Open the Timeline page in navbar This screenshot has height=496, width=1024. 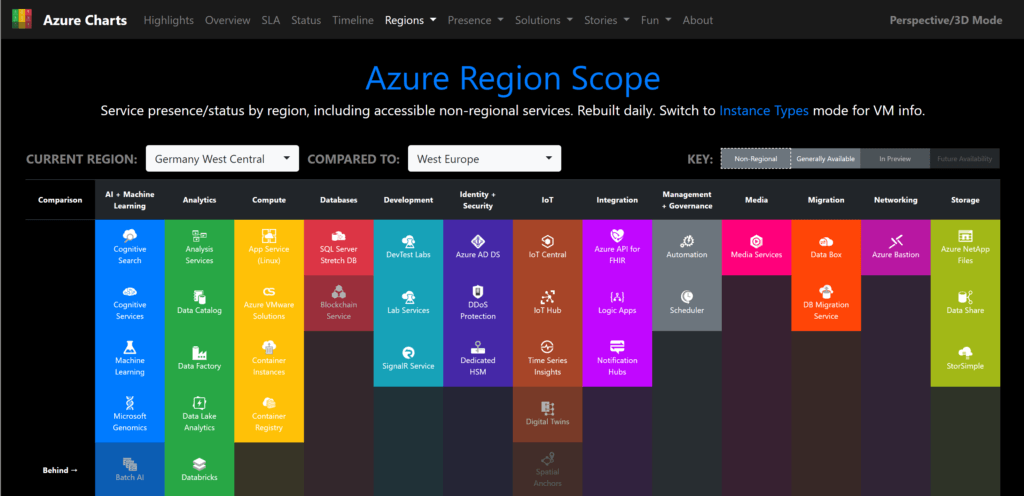pyautogui.click(x=352, y=20)
